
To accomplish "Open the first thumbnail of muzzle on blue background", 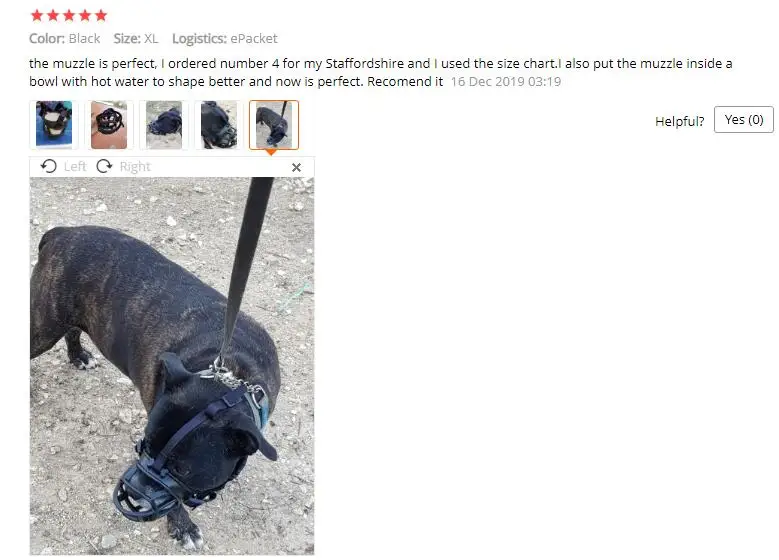I will pos(54,125).
